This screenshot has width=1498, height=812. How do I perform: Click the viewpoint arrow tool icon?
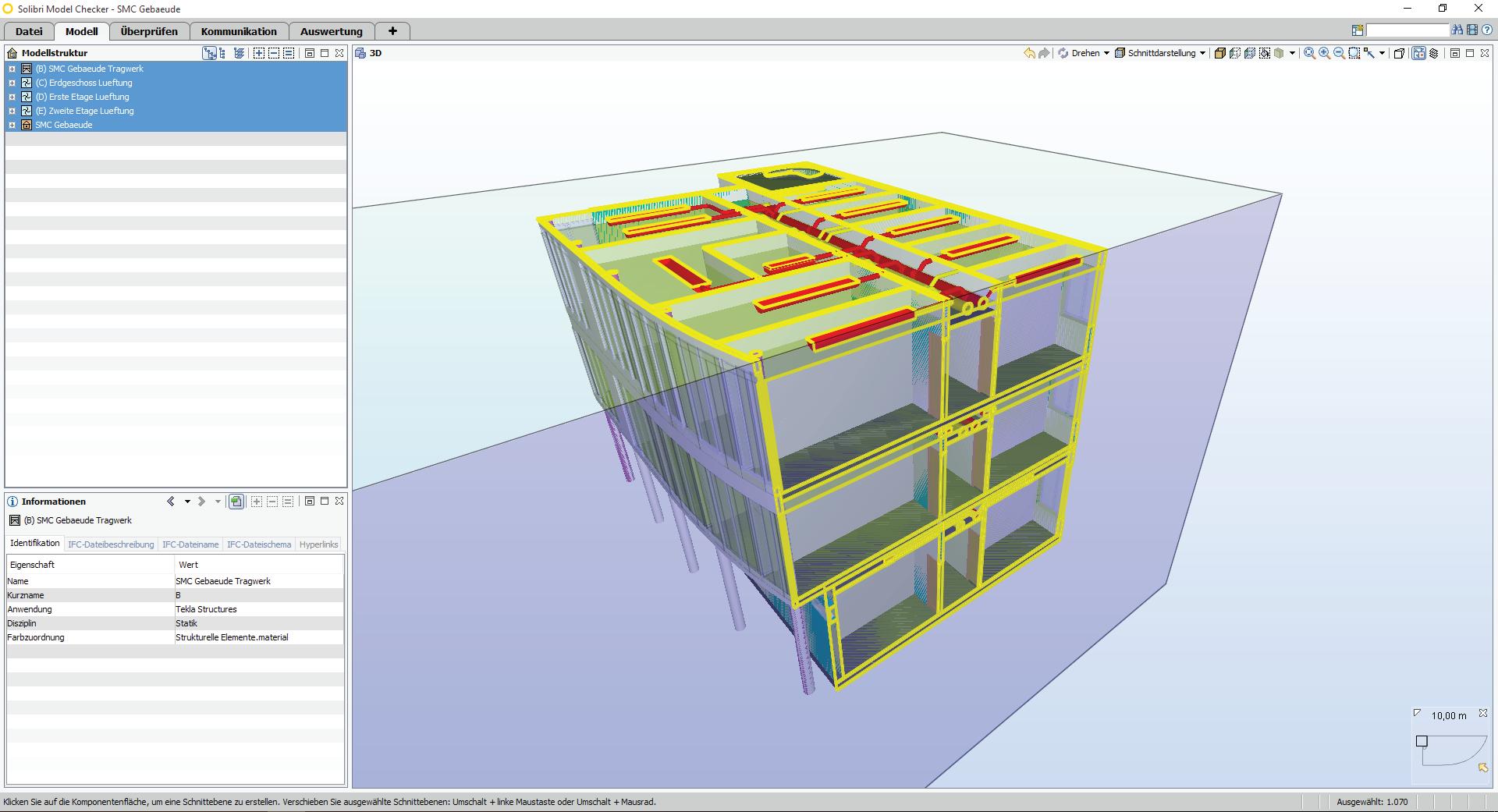point(1369,53)
